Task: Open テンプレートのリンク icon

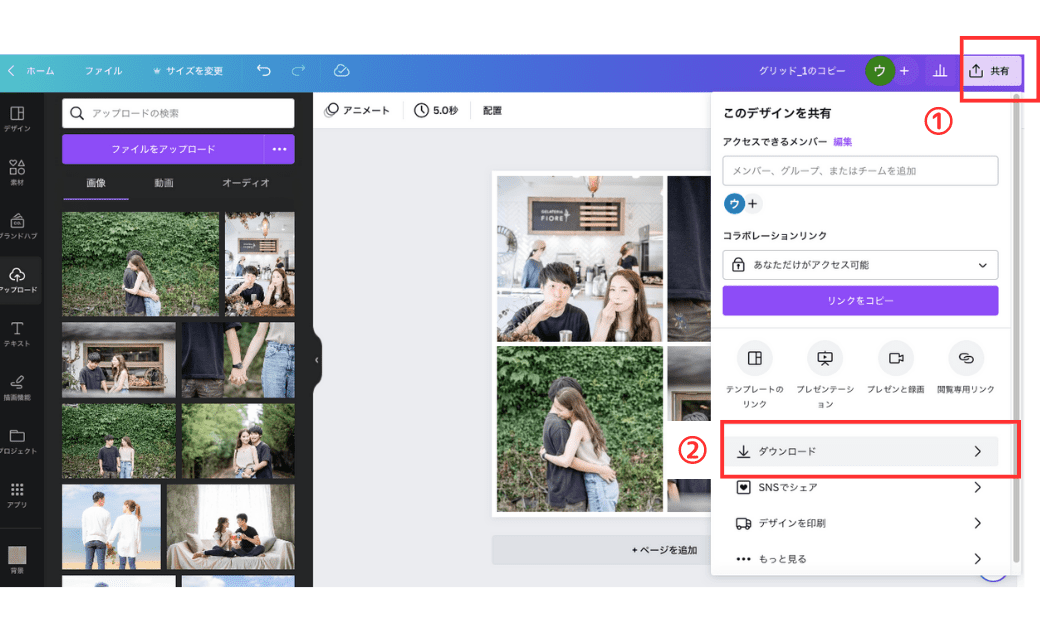Action: click(755, 358)
